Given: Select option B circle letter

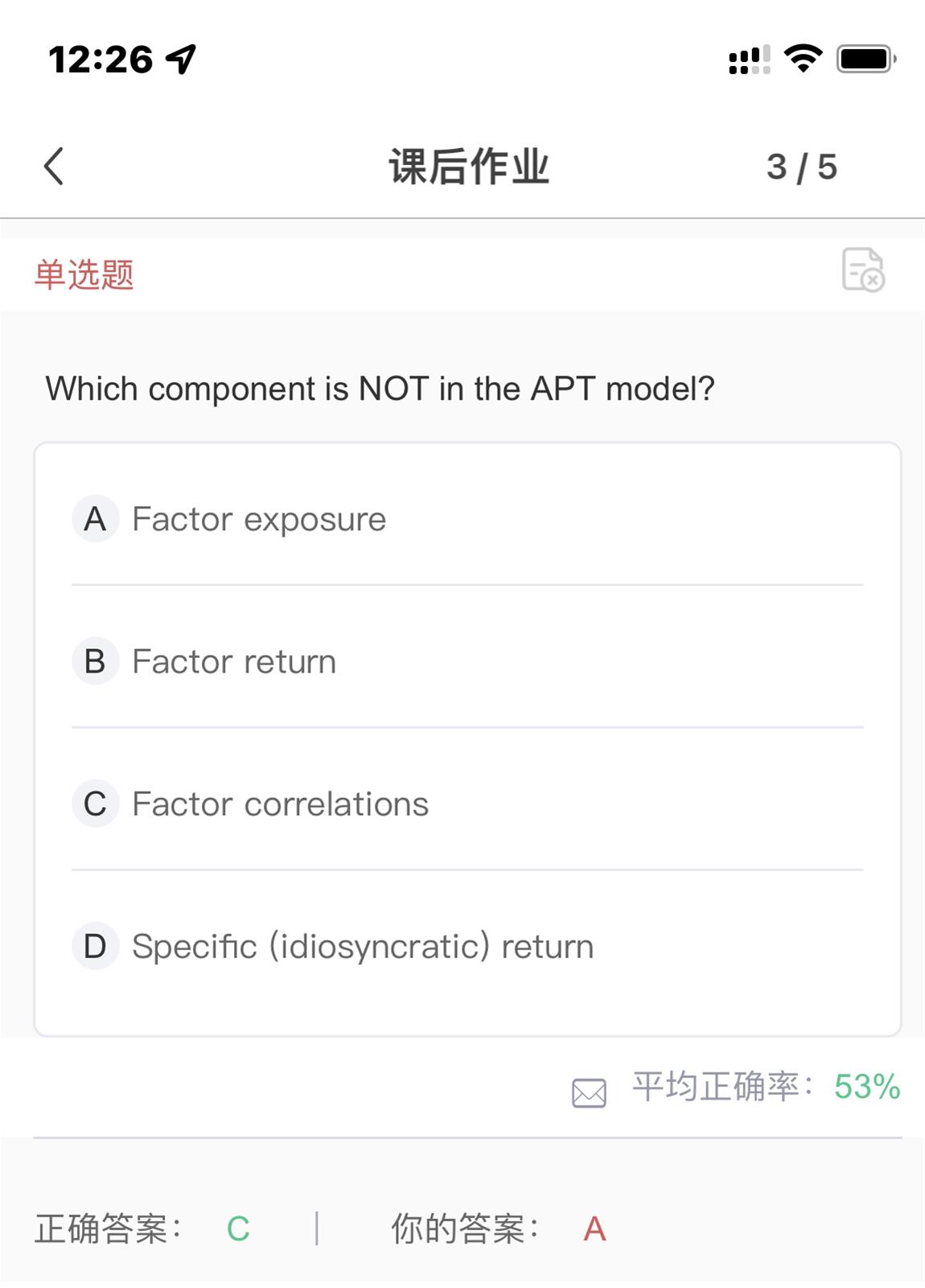Looking at the screenshot, I should pos(96,661).
